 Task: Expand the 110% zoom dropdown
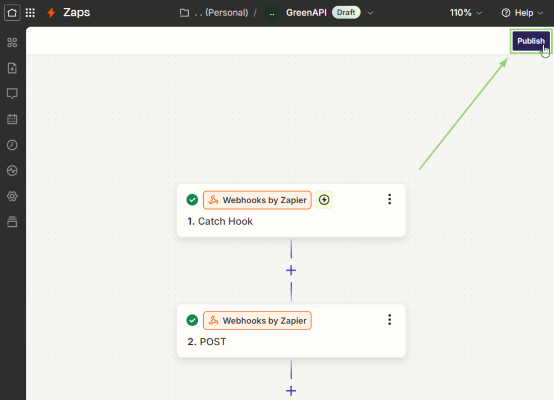pos(465,13)
